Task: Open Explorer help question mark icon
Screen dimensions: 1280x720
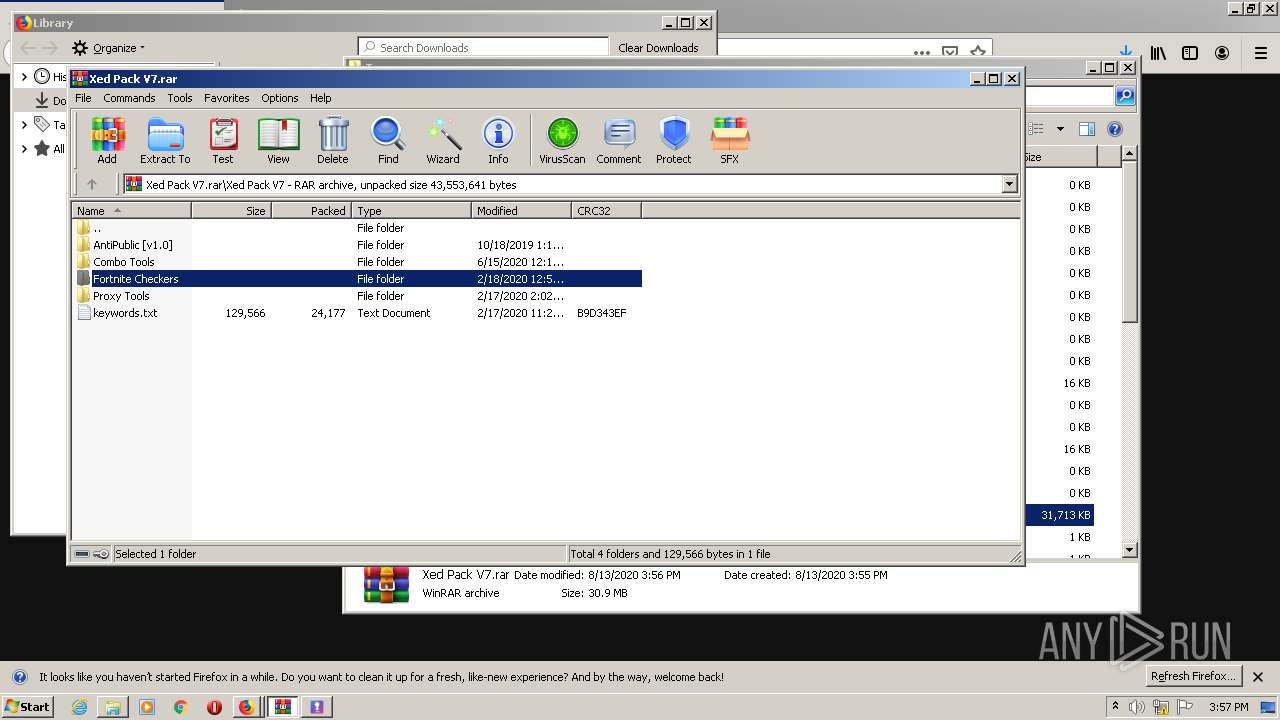Action: 1115,129
